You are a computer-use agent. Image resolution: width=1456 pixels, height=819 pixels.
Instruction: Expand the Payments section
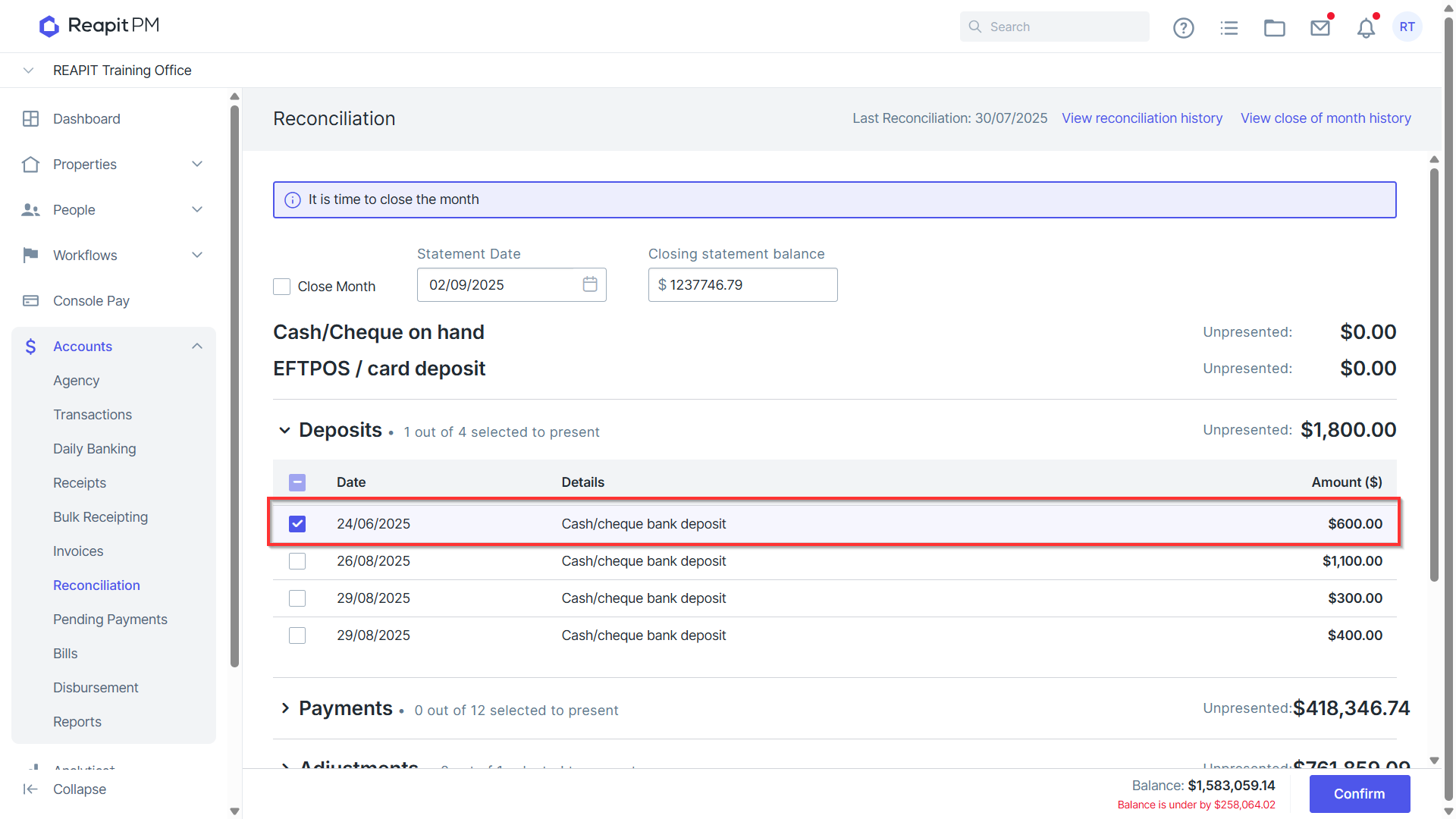(x=285, y=708)
